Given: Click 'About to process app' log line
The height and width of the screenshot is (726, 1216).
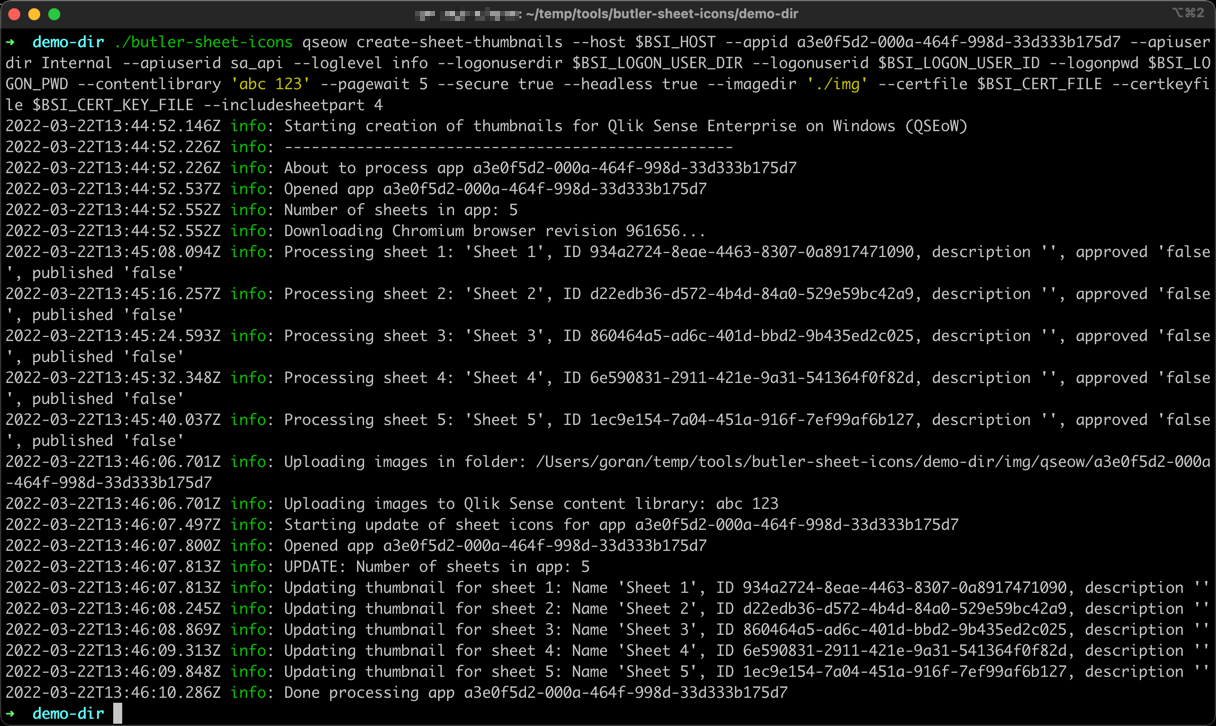Looking at the screenshot, I should coord(540,168).
